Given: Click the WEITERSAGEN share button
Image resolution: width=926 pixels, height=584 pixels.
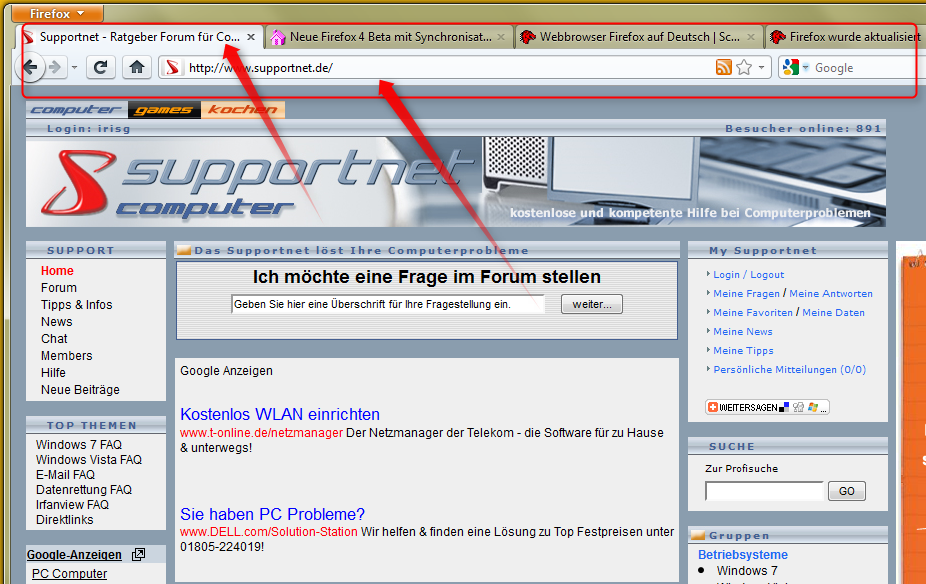Looking at the screenshot, I should (x=767, y=407).
